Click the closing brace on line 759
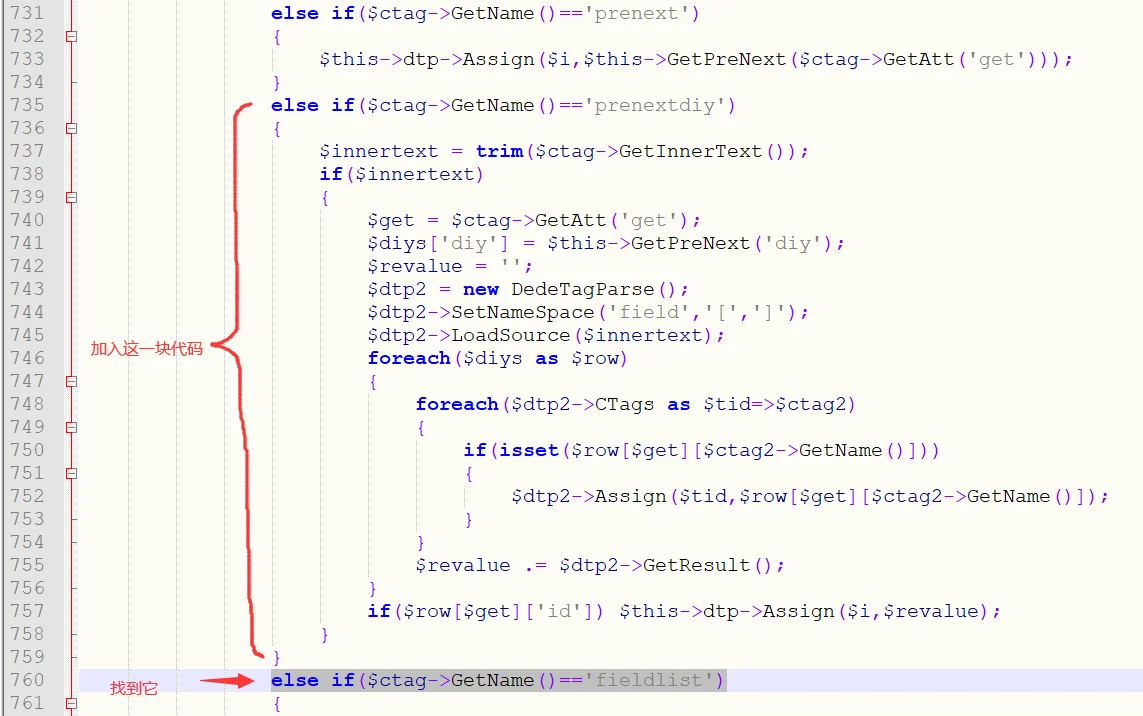Viewport: 1143px width, 716px height. tap(276, 658)
